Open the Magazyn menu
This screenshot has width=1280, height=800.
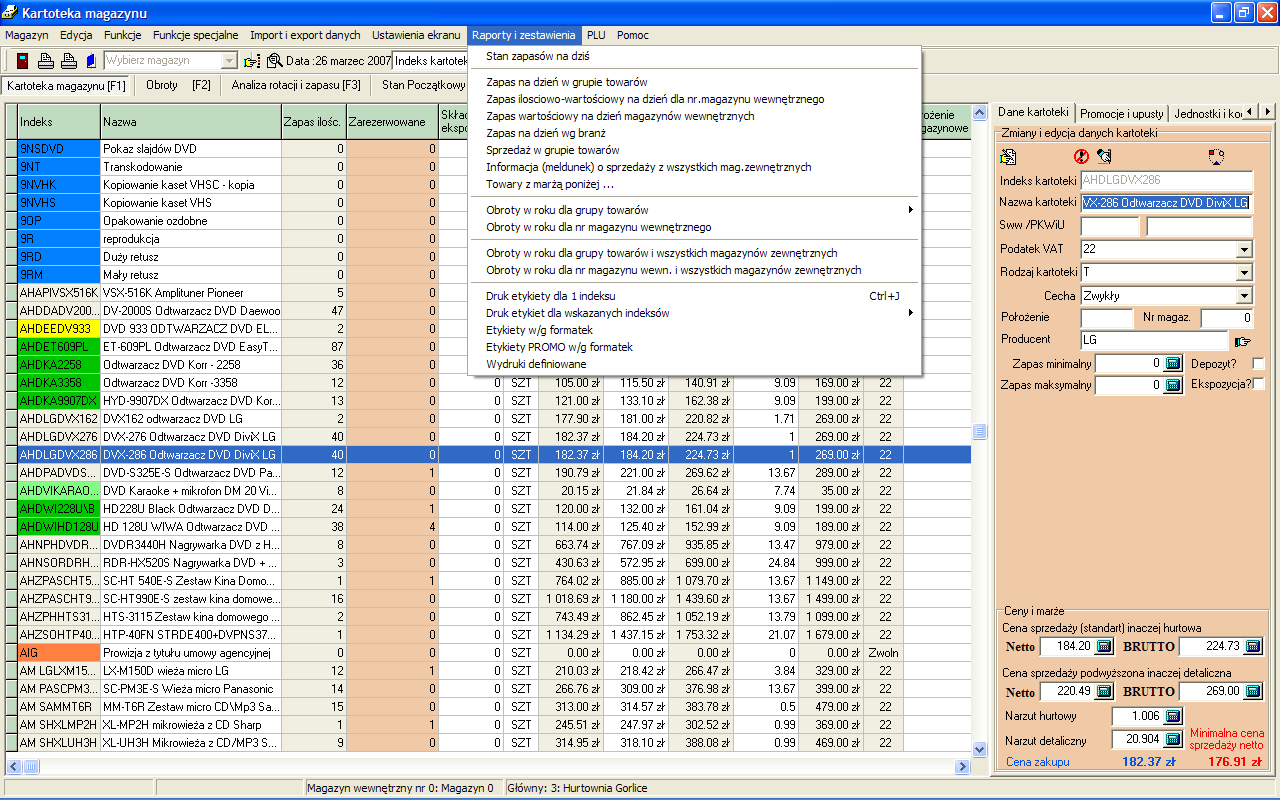(27, 35)
